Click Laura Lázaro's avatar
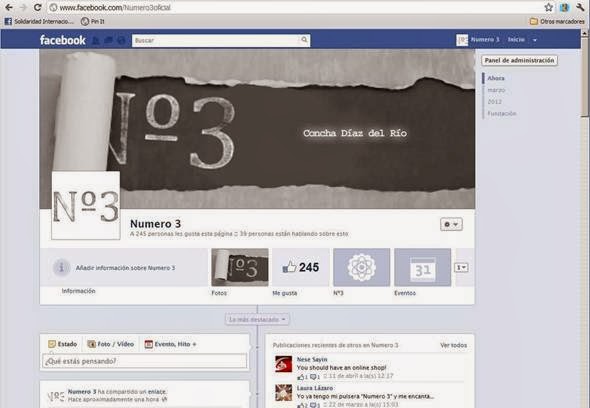The width and height of the screenshot is (590, 408). [x=283, y=393]
